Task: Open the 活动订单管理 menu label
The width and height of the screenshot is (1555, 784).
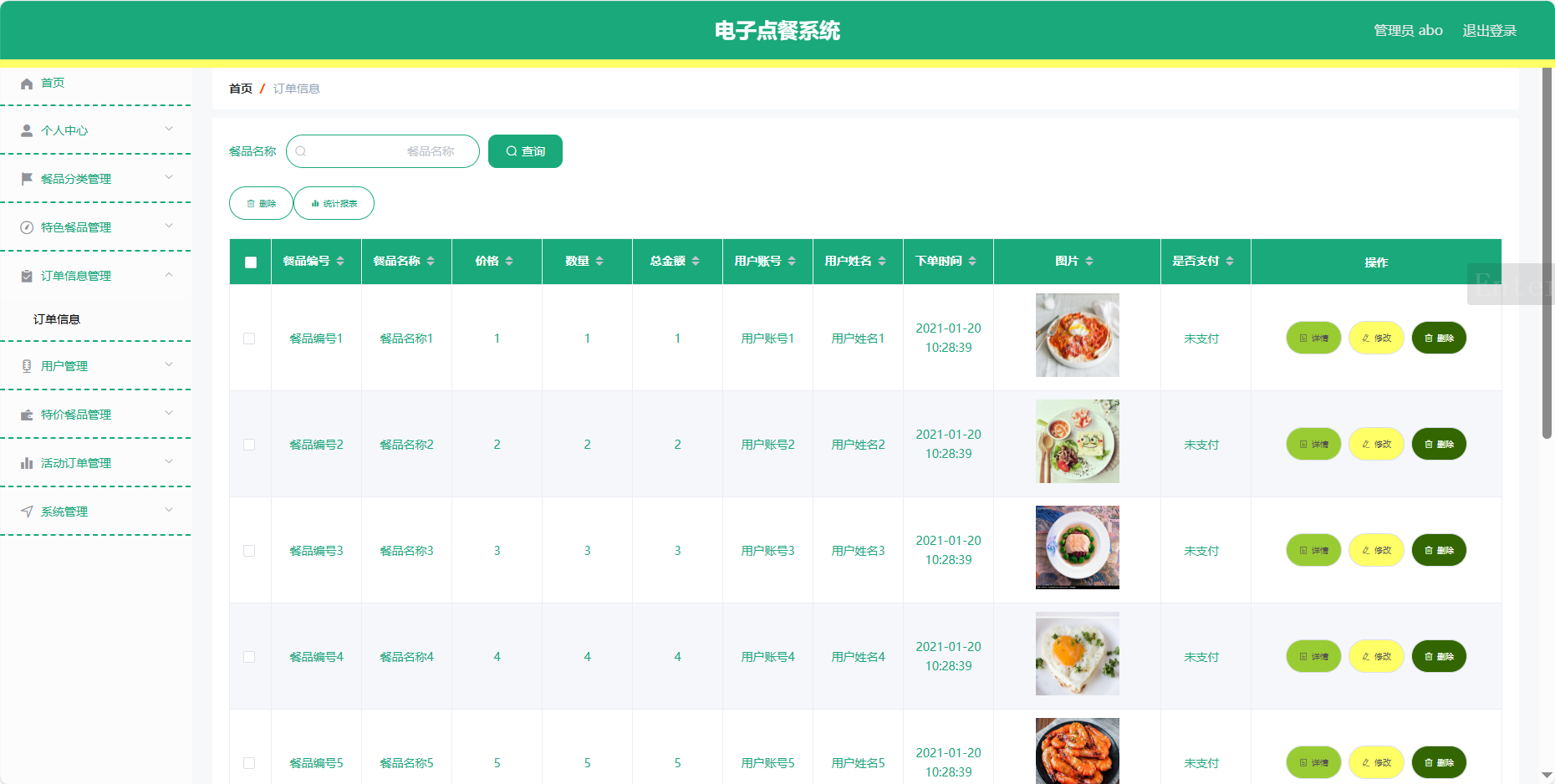Action: (x=76, y=463)
